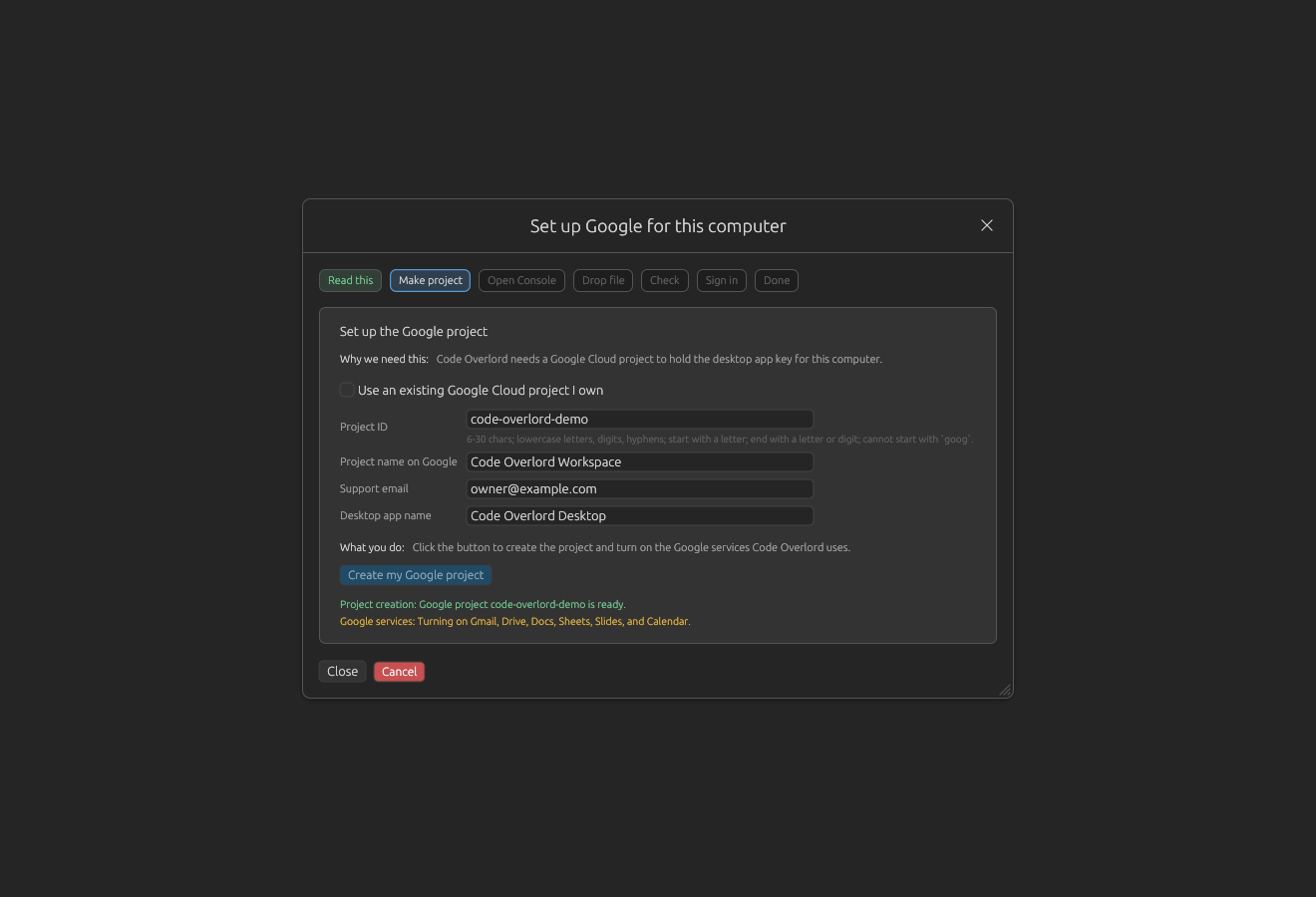Click the Desktop app name label
Screen dimensions: 1316x897
[386, 515]
